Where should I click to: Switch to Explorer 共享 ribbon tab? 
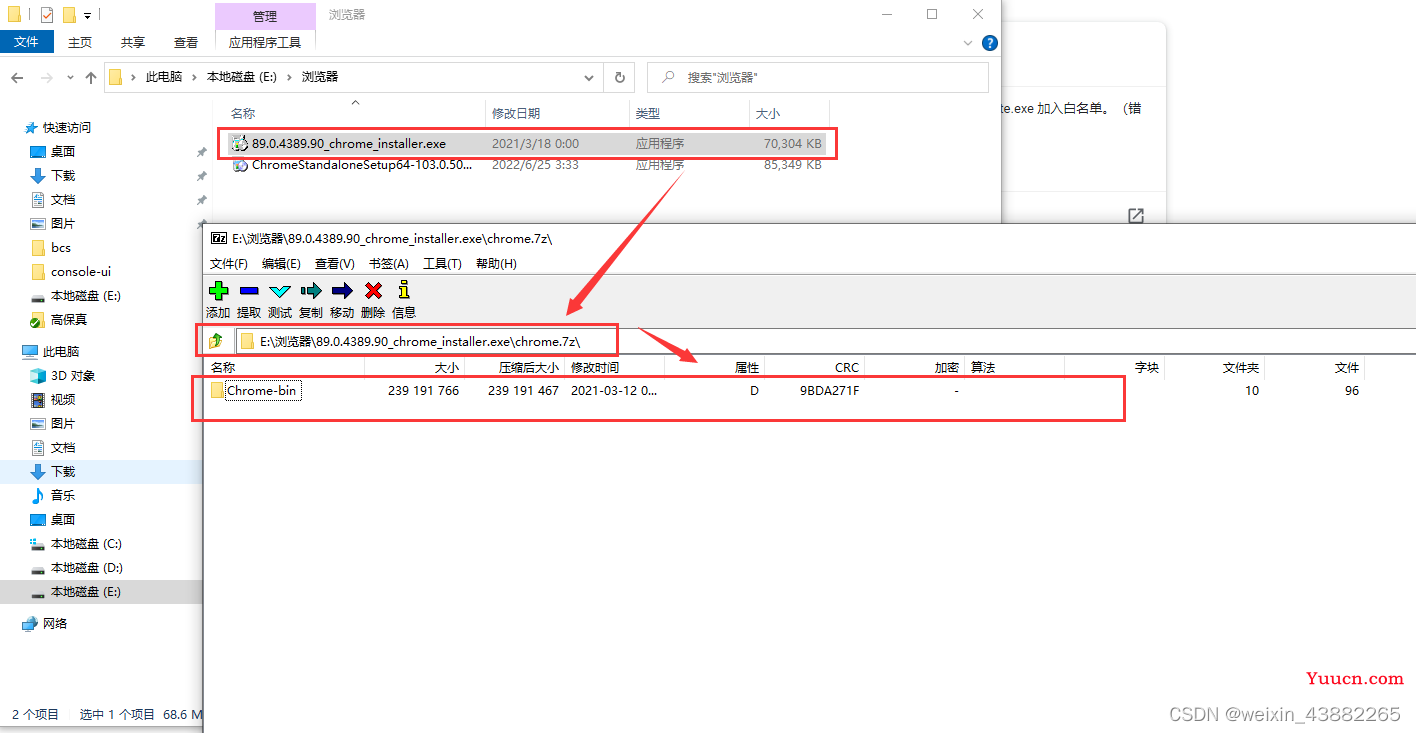133,42
